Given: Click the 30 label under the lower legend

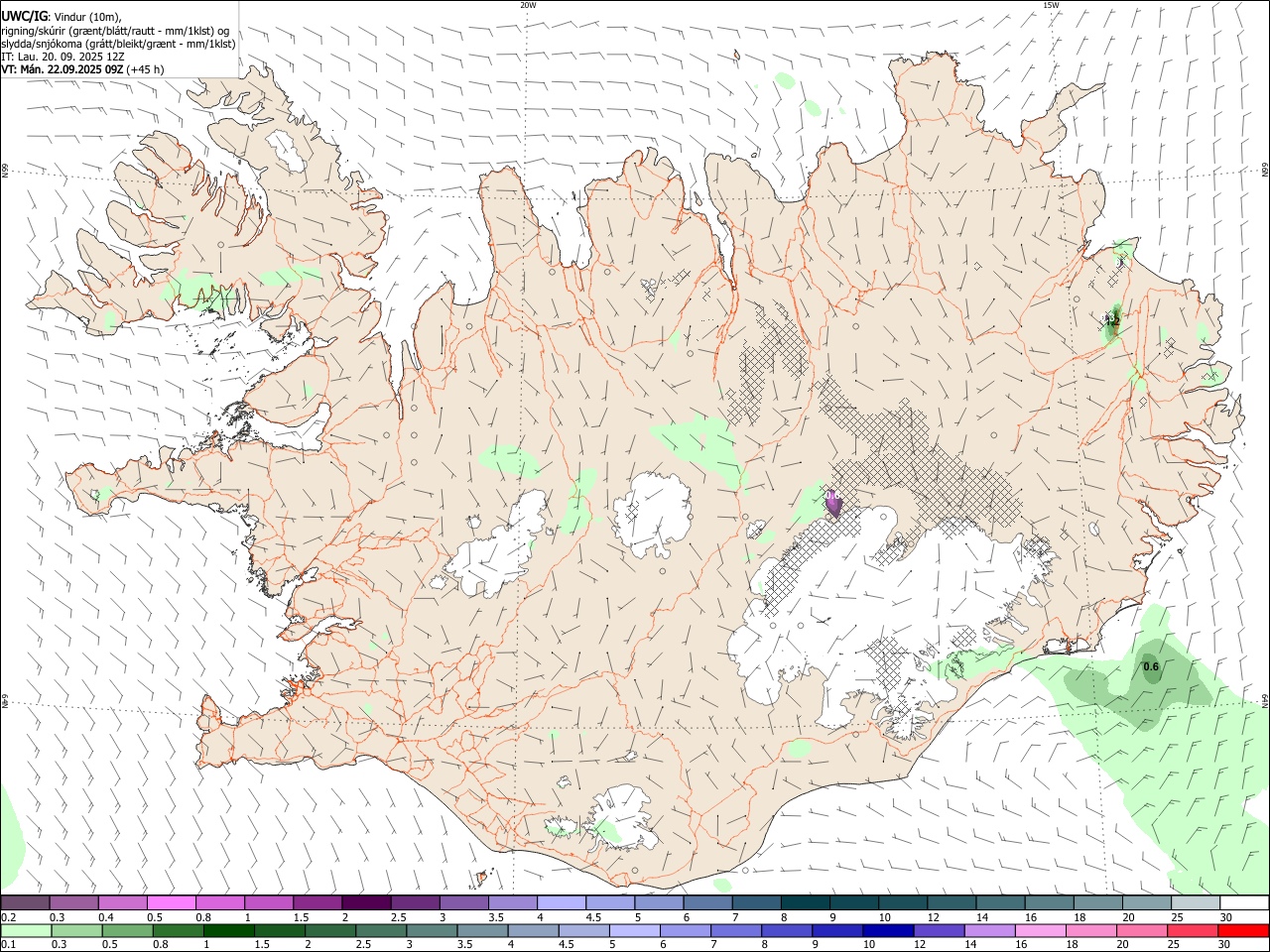Looking at the screenshot, I should coord(1222,945).
